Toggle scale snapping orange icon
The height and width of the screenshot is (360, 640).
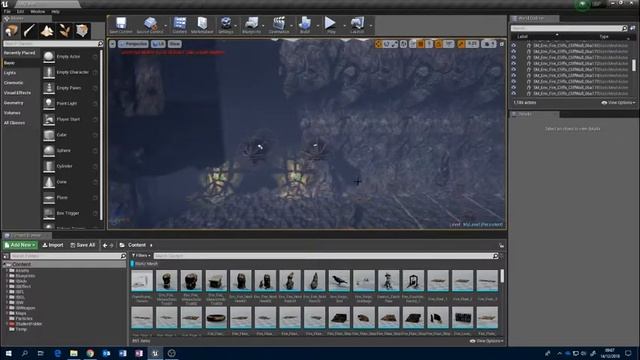click(x=461, y=44)
